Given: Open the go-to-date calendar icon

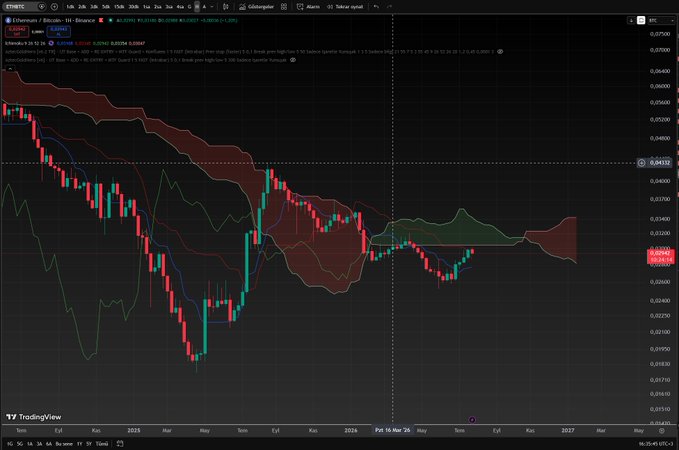Looking at the screenshot, I should [x=120, y=444].
